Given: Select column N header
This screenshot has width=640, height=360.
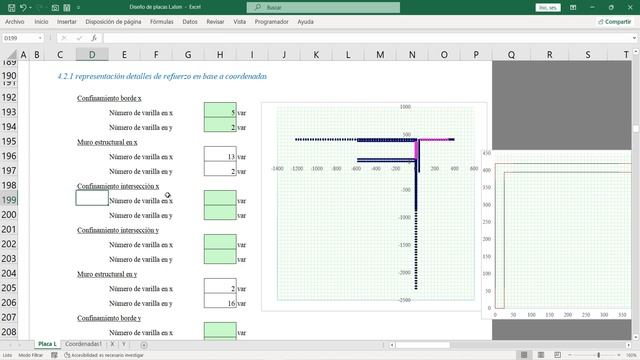Looking at the screenshot, I should pyautogui.click(x=412, y=54).
